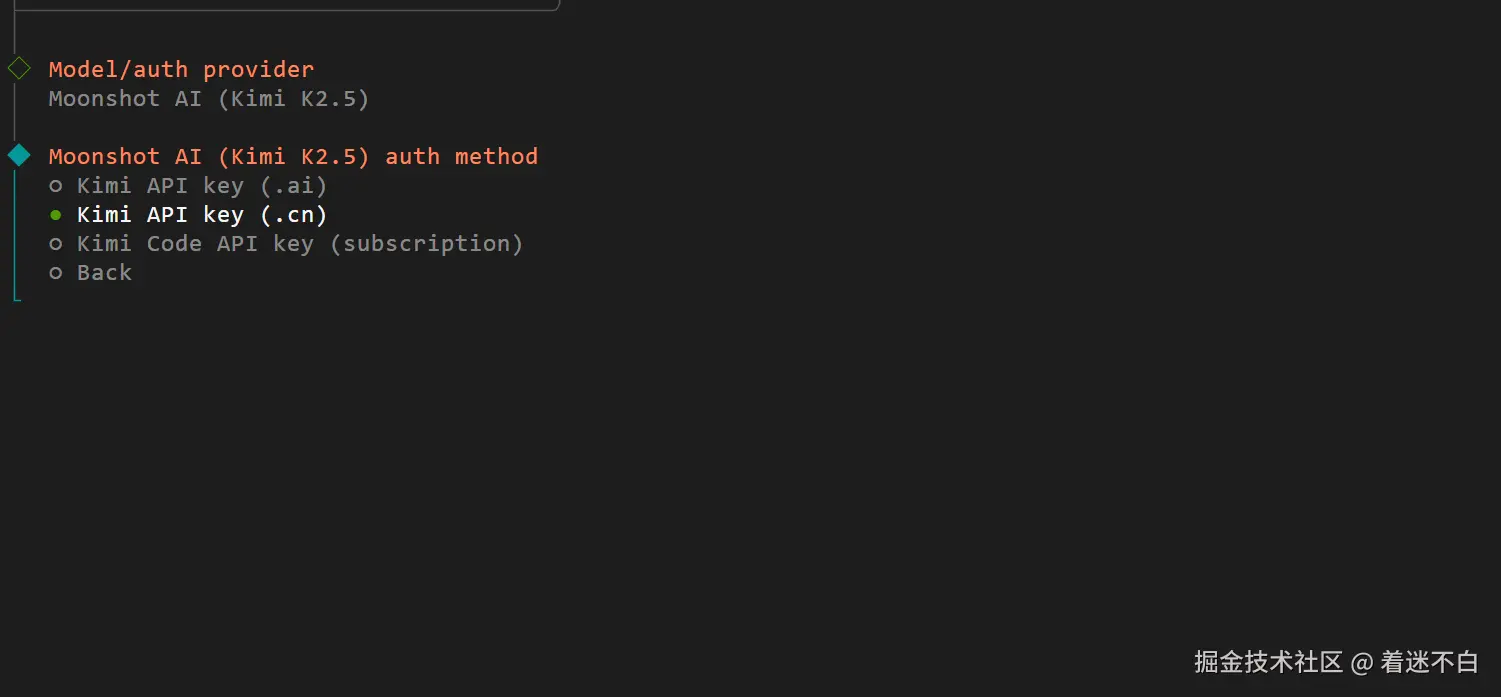Pick the highlighted "Kimi API key (.cn)" label

tap(202, 215)
